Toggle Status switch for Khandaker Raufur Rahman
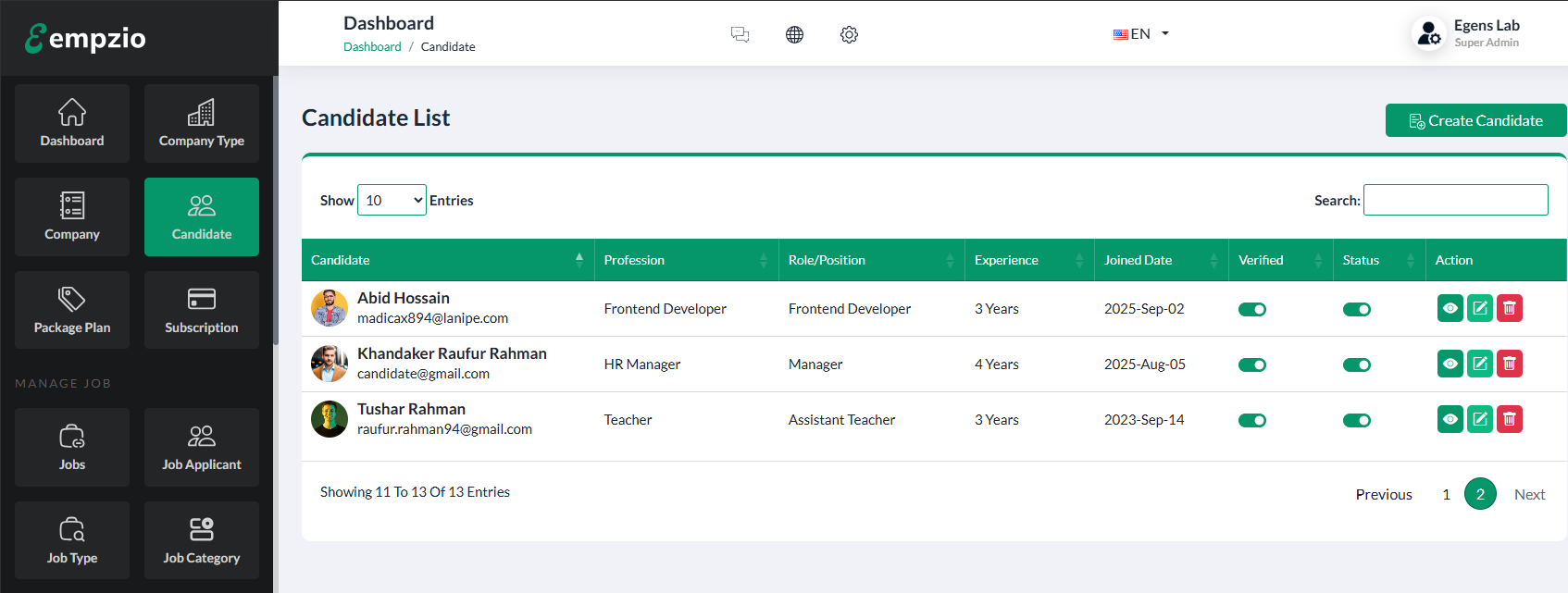The width and height of the screenshot is (1568, 593). [1357, 364]
